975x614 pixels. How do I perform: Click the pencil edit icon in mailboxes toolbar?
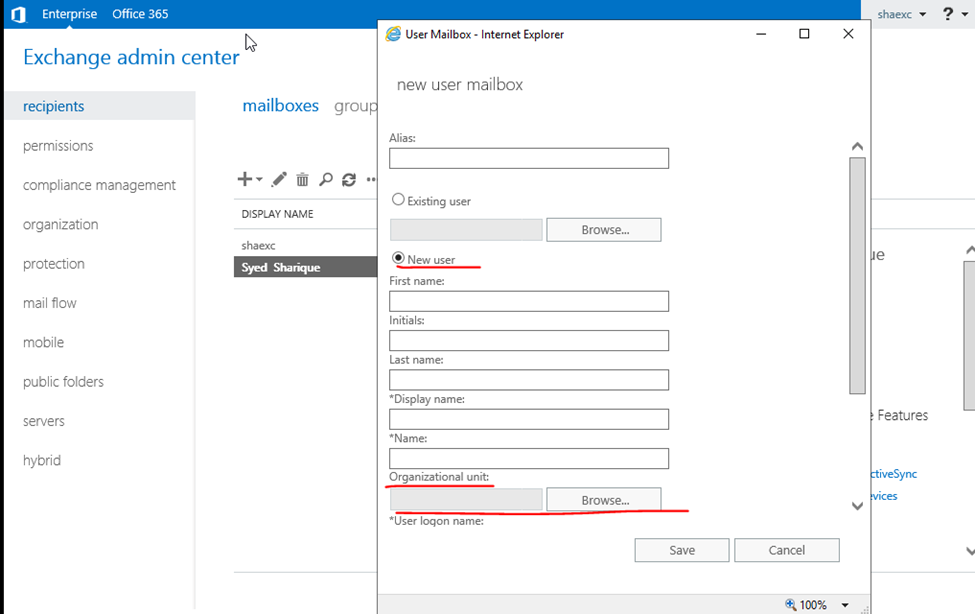point(279,180)
